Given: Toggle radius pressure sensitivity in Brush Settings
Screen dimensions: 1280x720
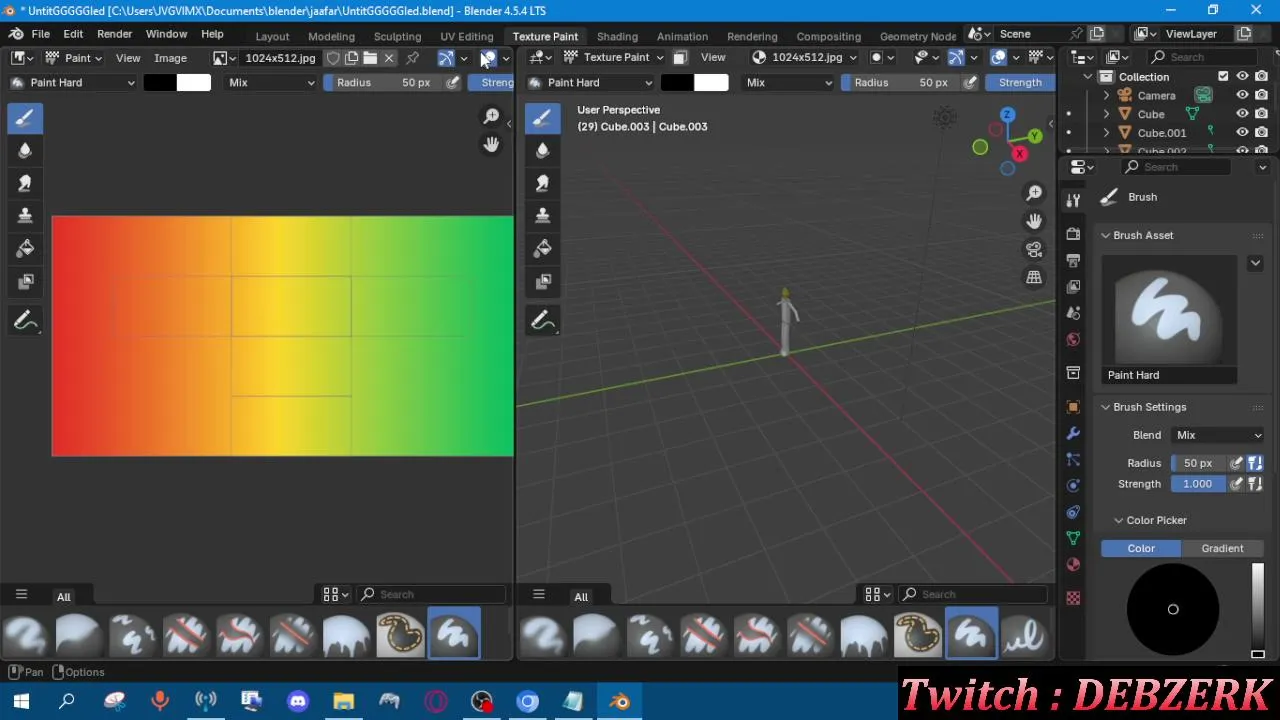Looking at the screenshot, I should pyautogui.click(x=1236, y=463).
